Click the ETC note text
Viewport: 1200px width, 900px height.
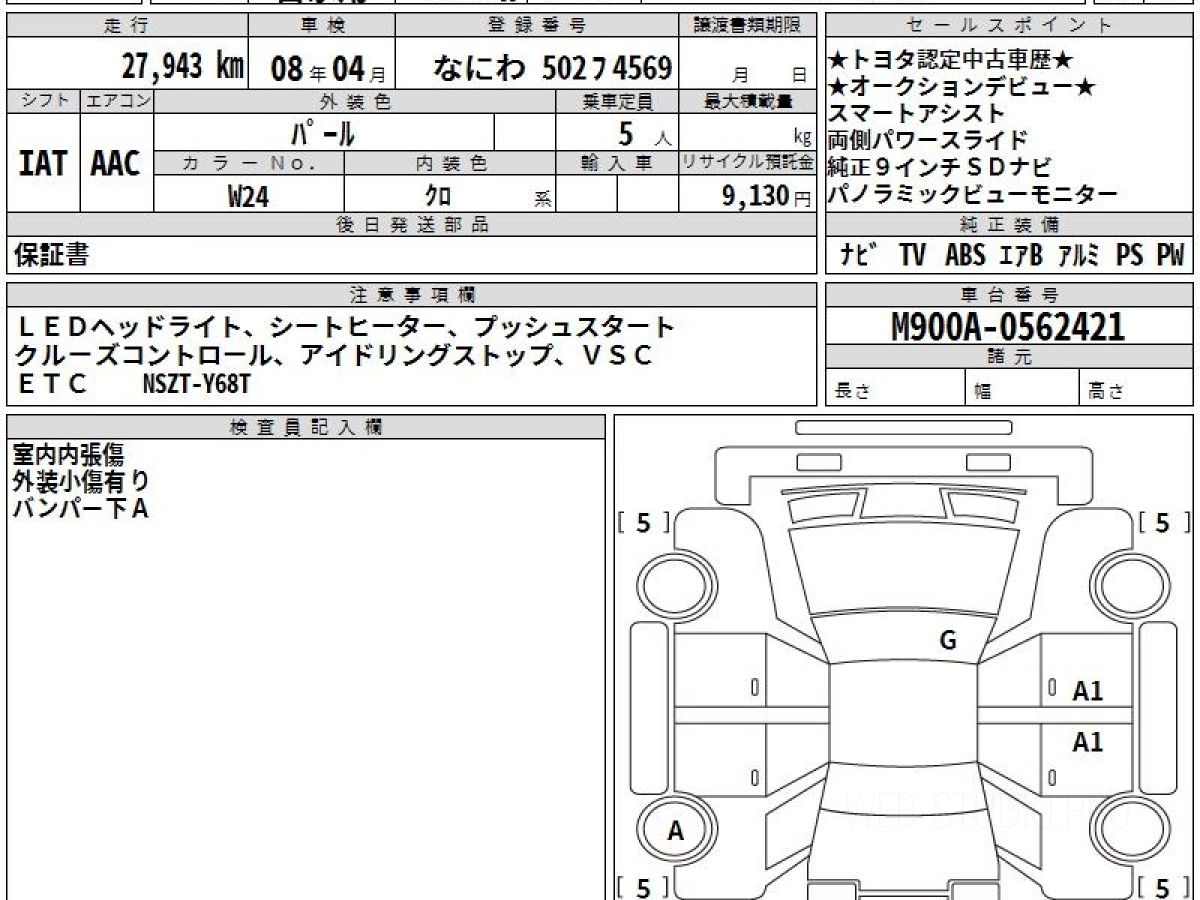(54, 382)
